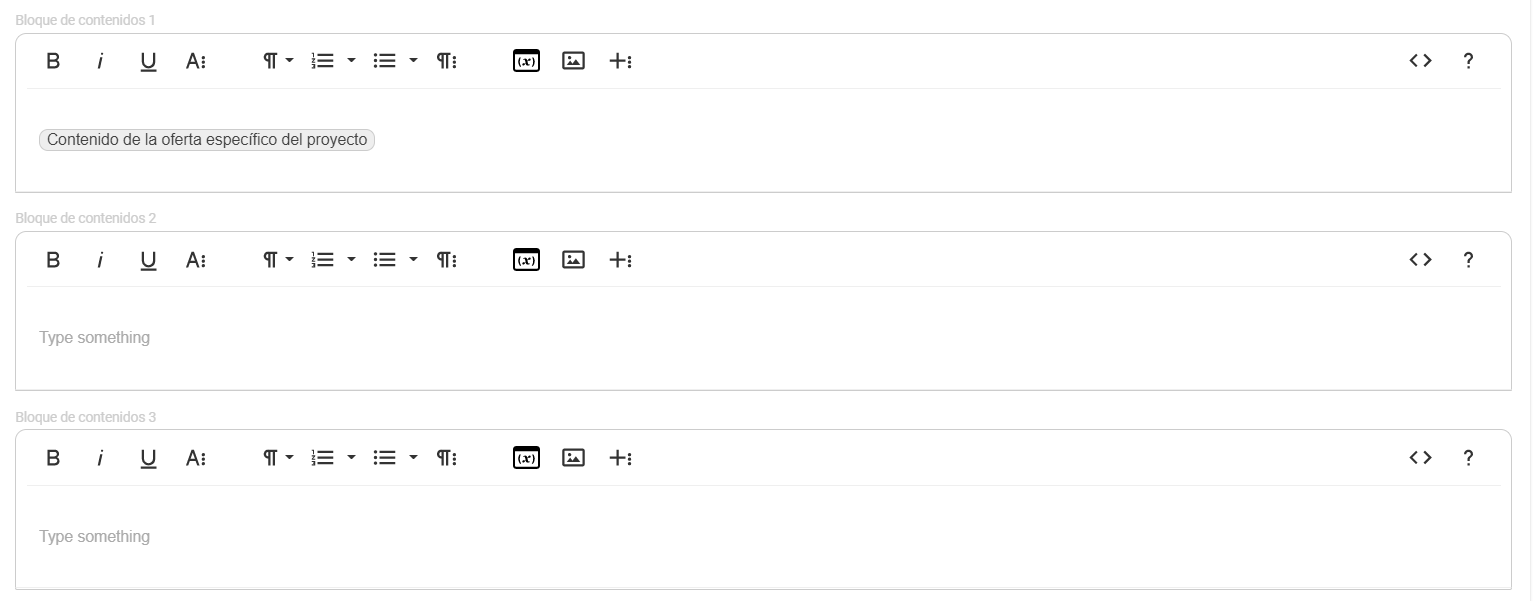The image size is (1536, 601).
Task: Insert image into content block 1
Action: coord(573,61)
